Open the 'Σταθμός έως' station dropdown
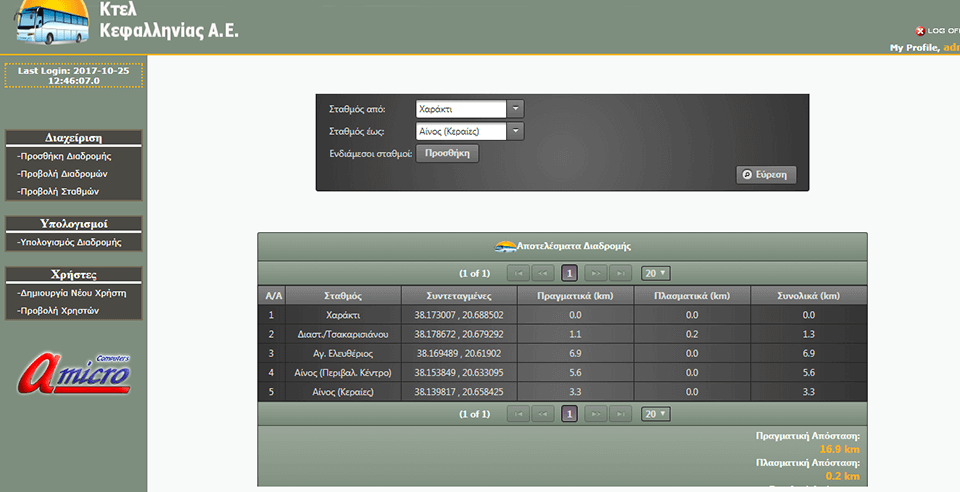This screenshot has height=492, width=960. point(515,131)
